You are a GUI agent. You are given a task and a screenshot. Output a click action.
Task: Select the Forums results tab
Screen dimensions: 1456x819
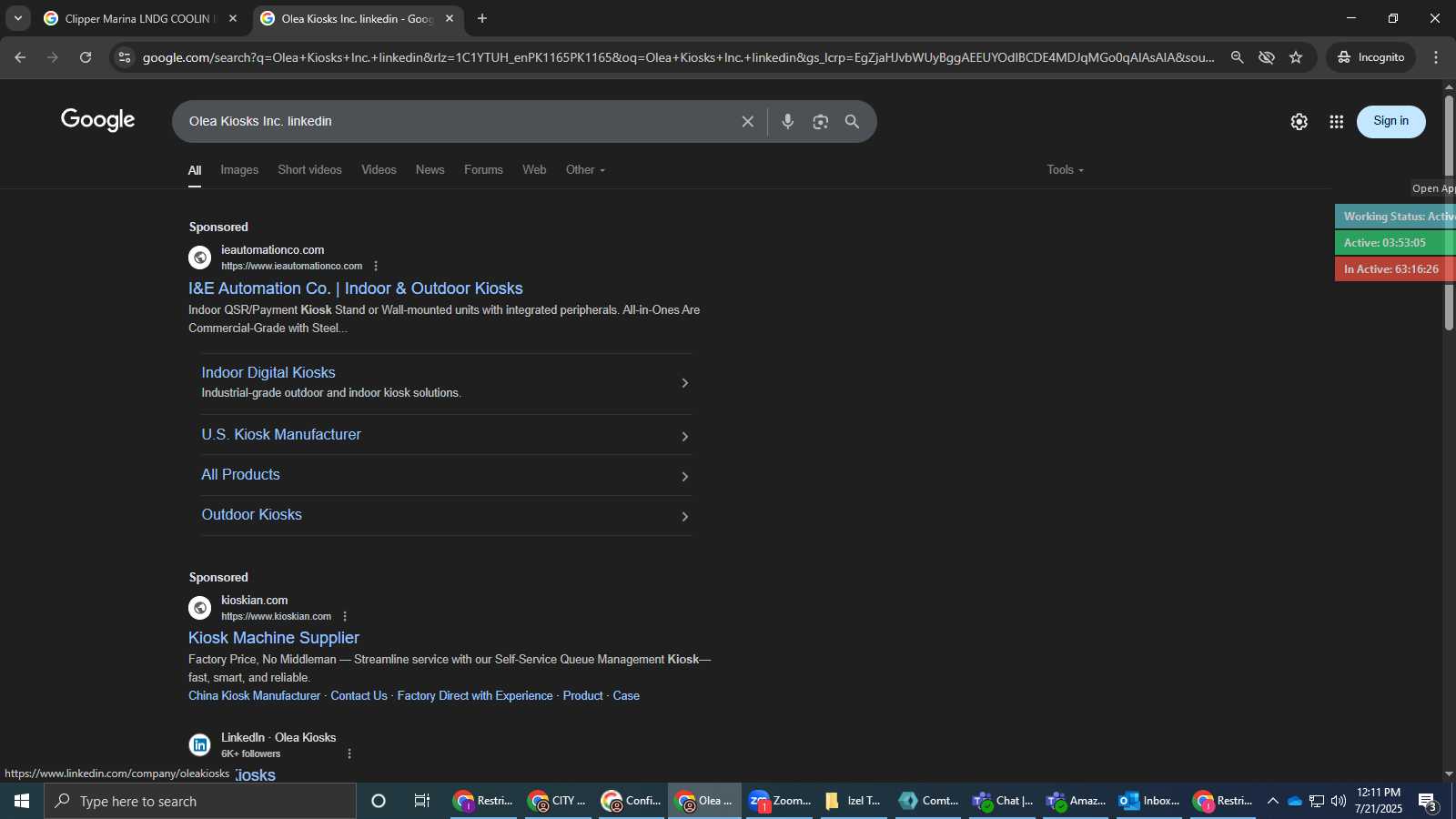pos(483,170)
